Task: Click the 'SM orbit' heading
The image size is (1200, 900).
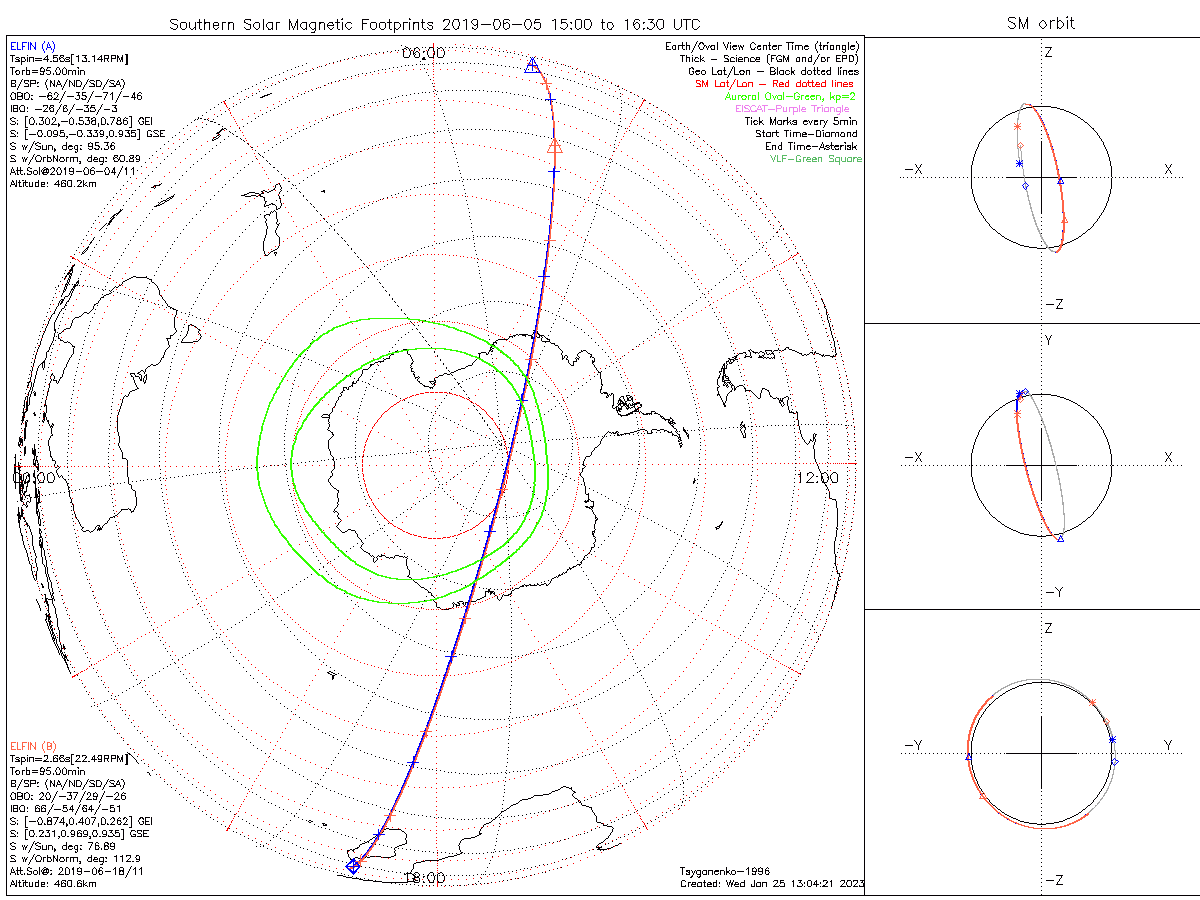Action: pos(1040,24)
